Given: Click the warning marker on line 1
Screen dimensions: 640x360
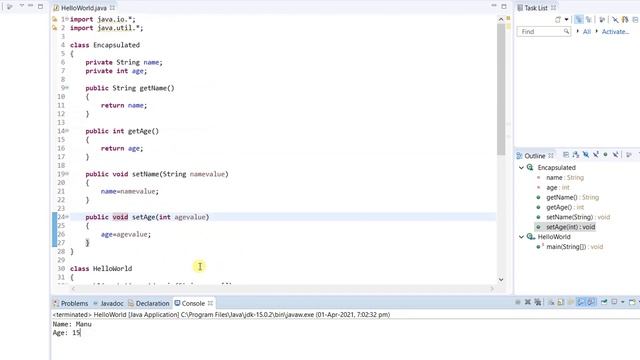Looking at the screenshot, I should (x=55, y=19).
